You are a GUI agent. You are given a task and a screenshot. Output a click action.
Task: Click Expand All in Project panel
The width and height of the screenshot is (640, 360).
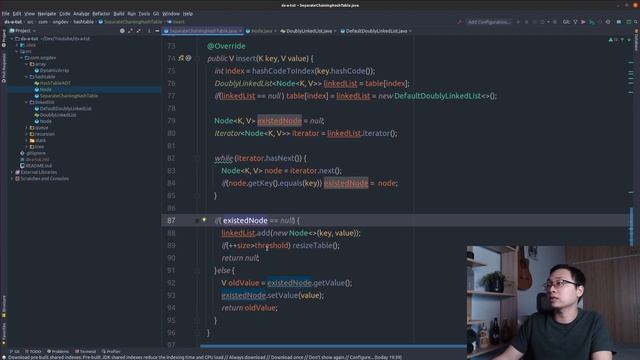tap(130, 31)
